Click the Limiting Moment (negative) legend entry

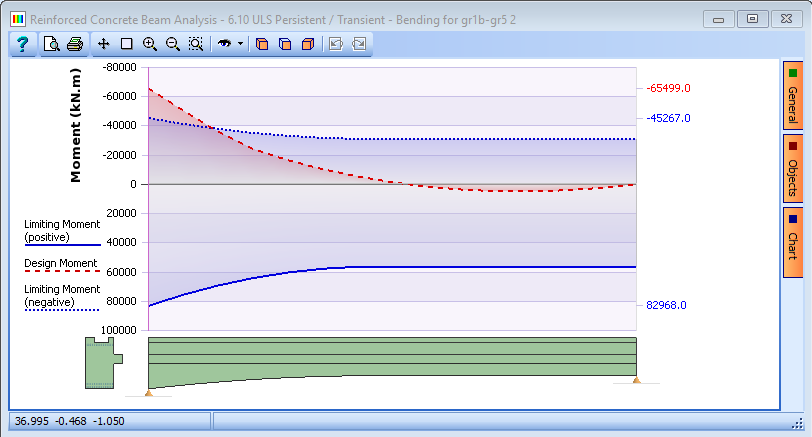(x=62, y=297)
